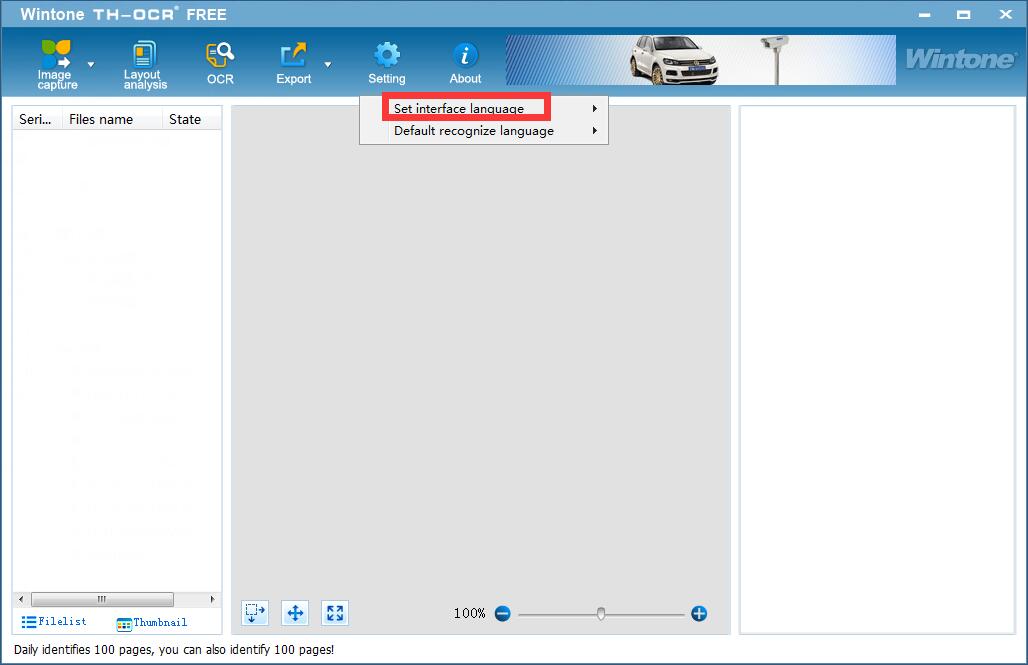Expand the Export dropdown arrow
Viewport: 1028px width, 665px height.
click(x=328, y=64)
